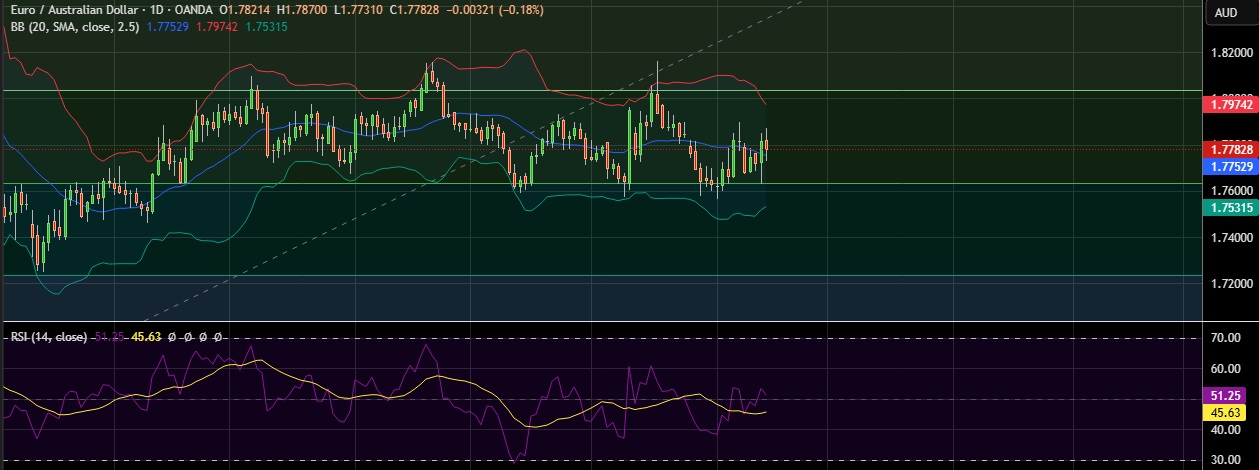Click the green 1.75315 value in BB legend
The width and height of the screenshot is (1259, 470).
(x=266, y=27)
